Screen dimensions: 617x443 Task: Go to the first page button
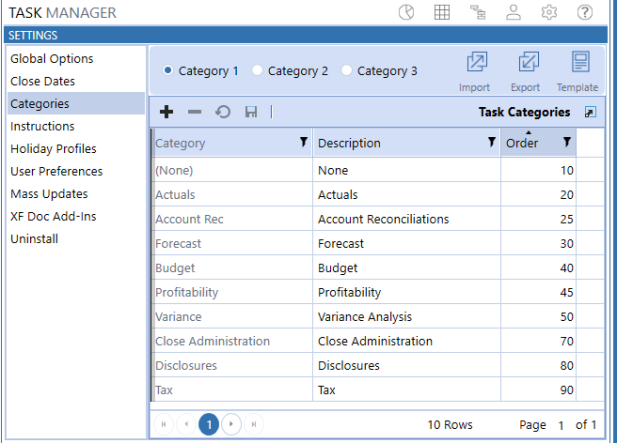coord(164,425)
